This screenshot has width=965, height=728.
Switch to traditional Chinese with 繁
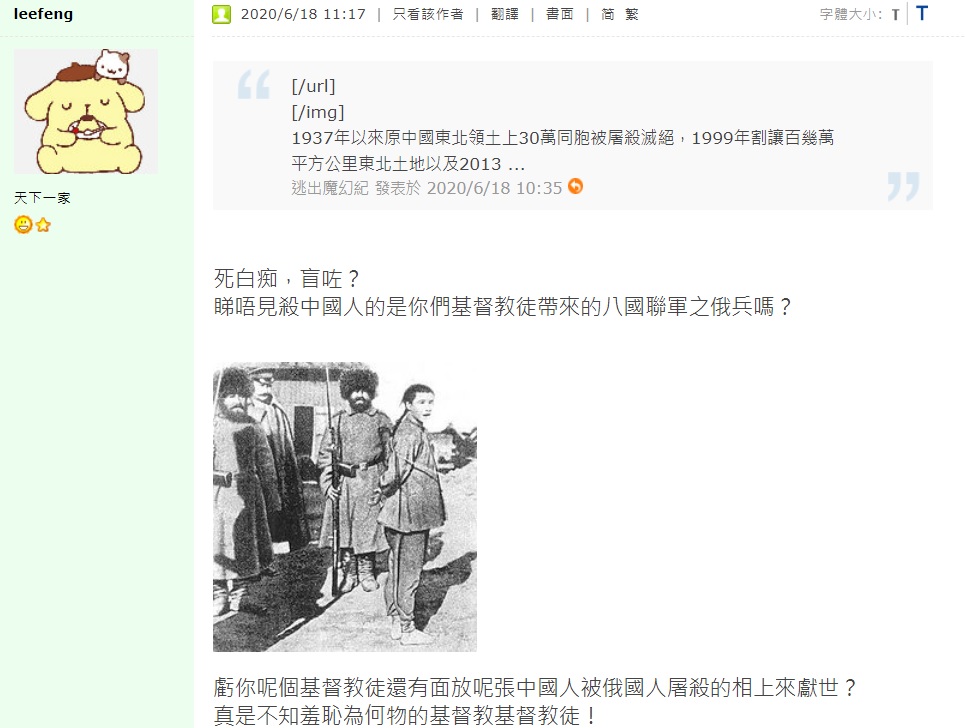[631, 14]
